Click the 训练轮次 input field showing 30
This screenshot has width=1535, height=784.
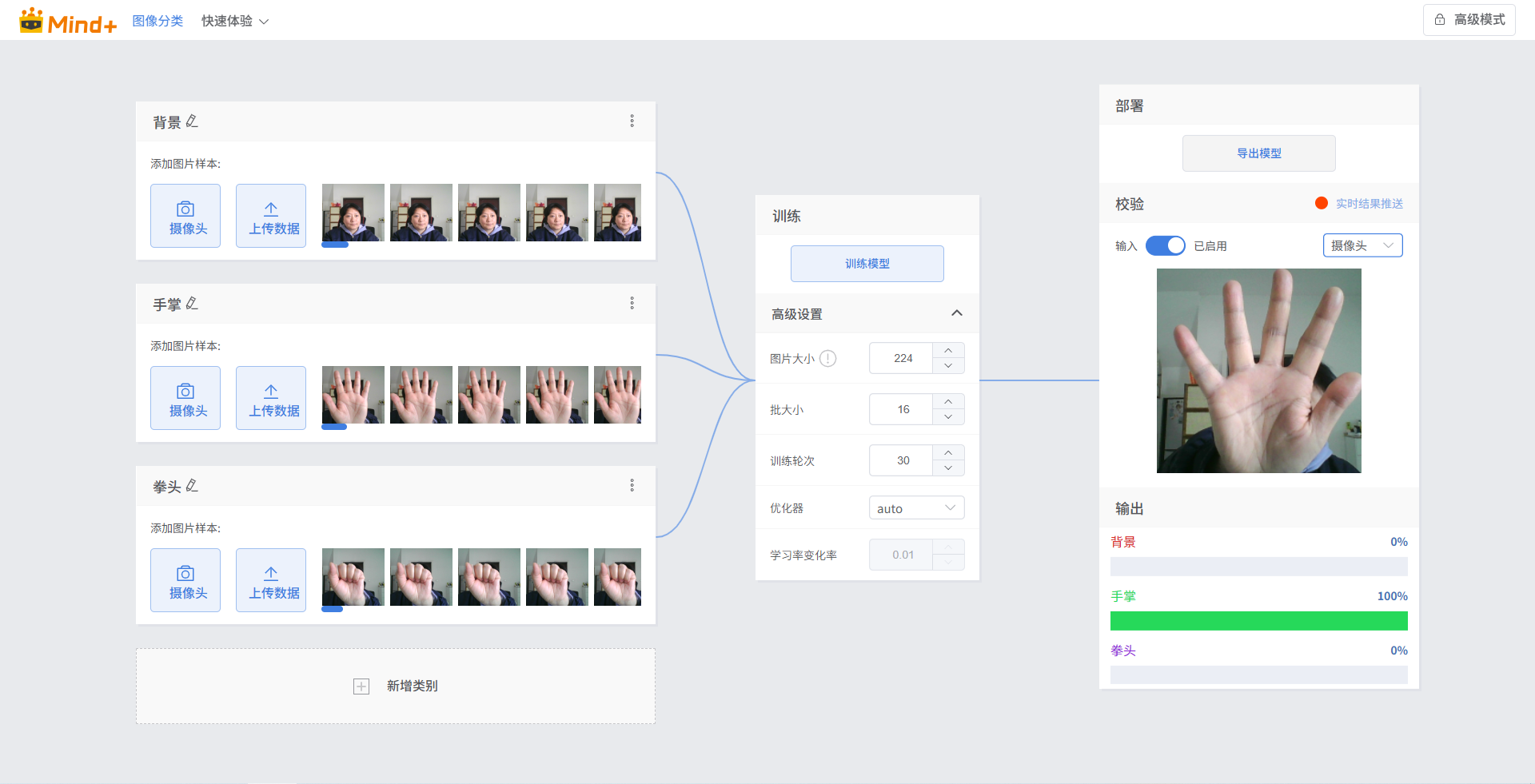point(902,460)
